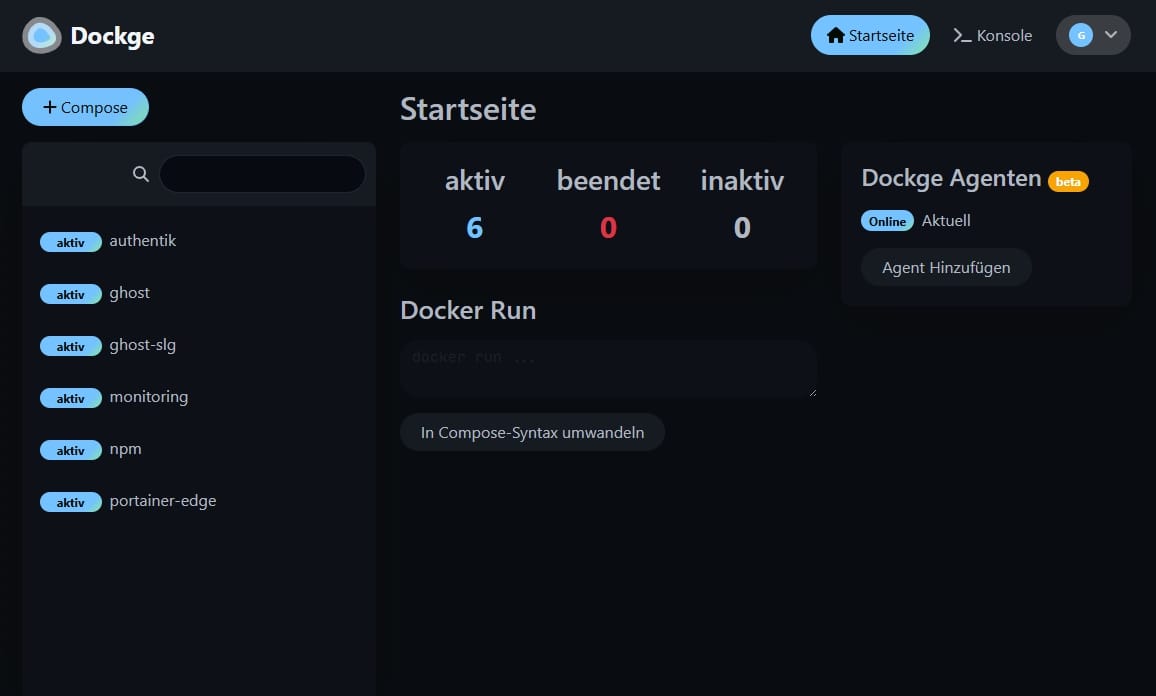Click In Compose-Syntax umwandeln button
This screenshot has height=696, width=1156.
(532, 432)
